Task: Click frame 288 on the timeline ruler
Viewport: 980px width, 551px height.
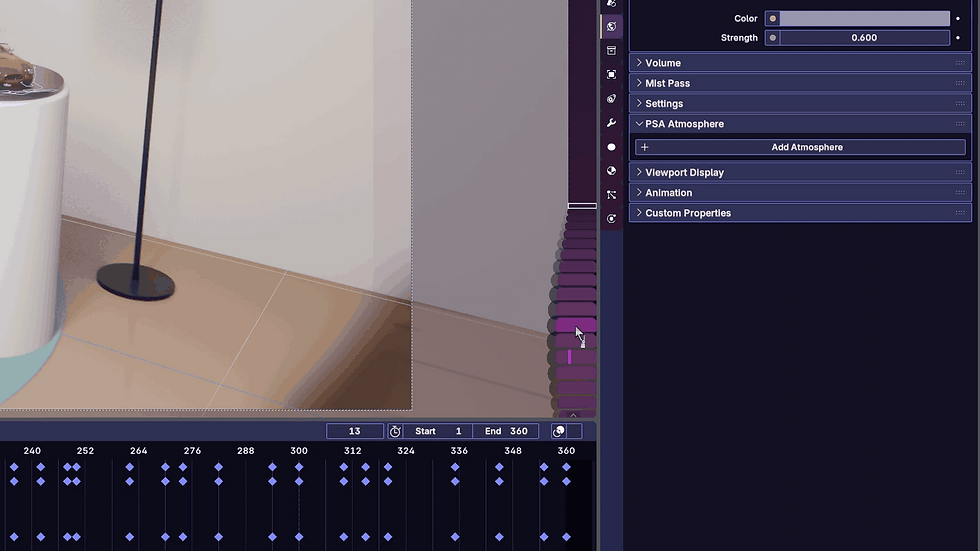Action: (x=246, y=450)
